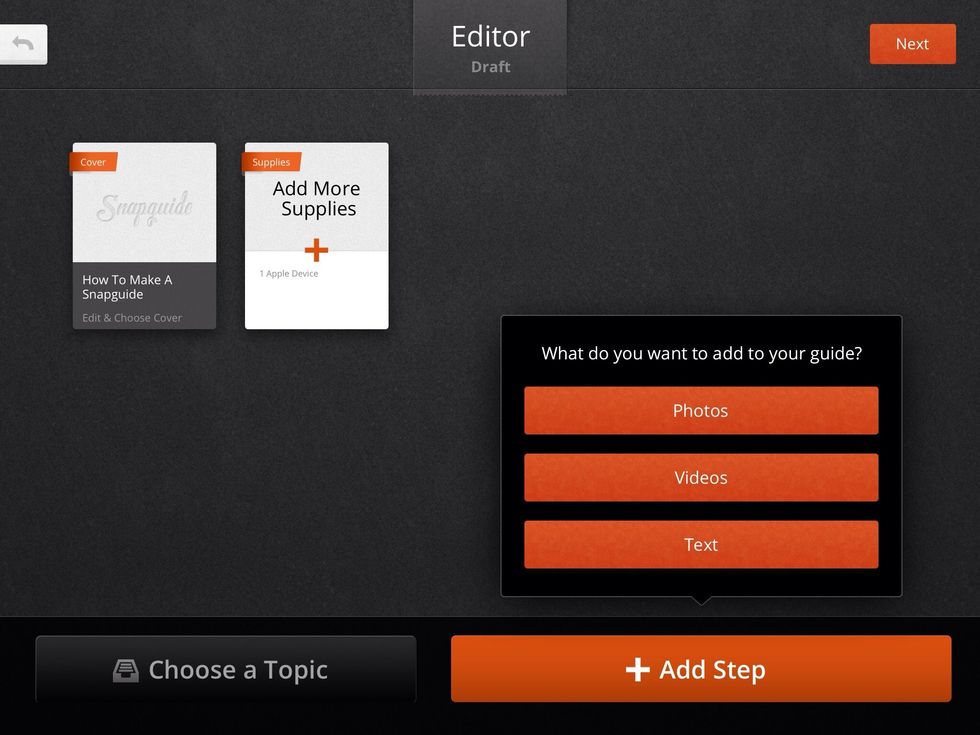Click the orange plus on Supplies card
Screen dimensions: 980x735
316,250
